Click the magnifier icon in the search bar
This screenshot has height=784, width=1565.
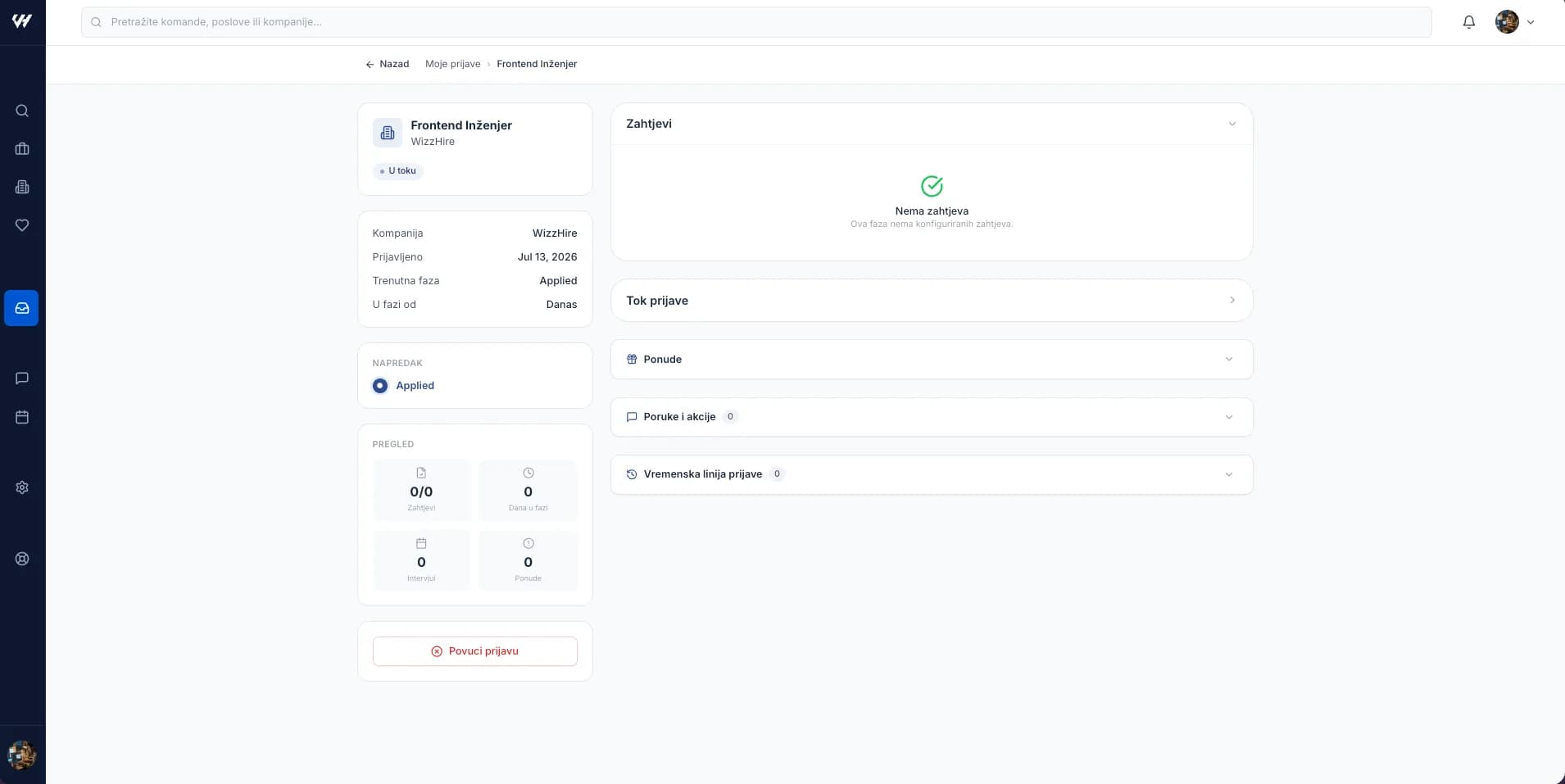click(96, 22)
